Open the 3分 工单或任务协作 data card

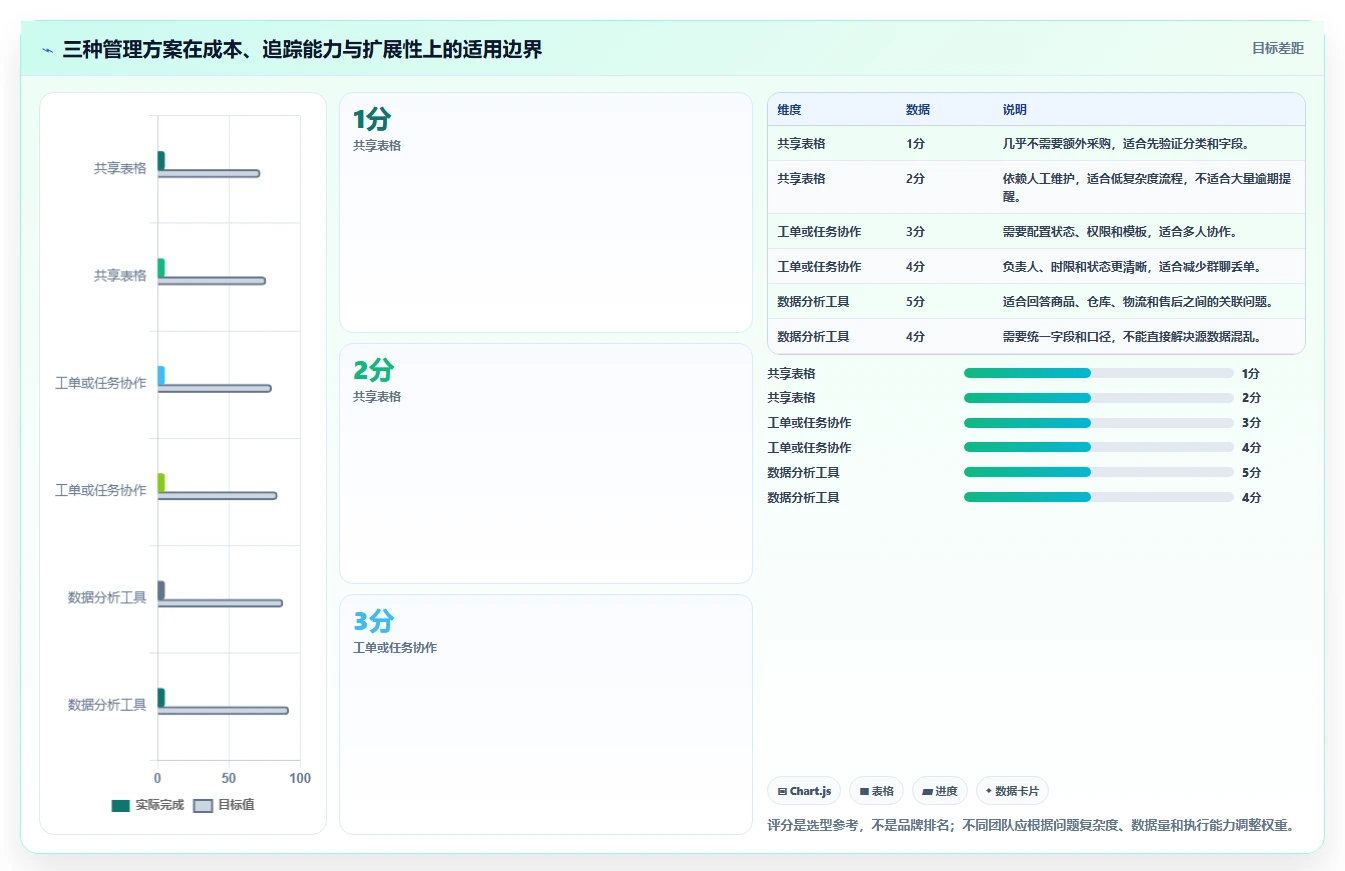tap(546, 714)
